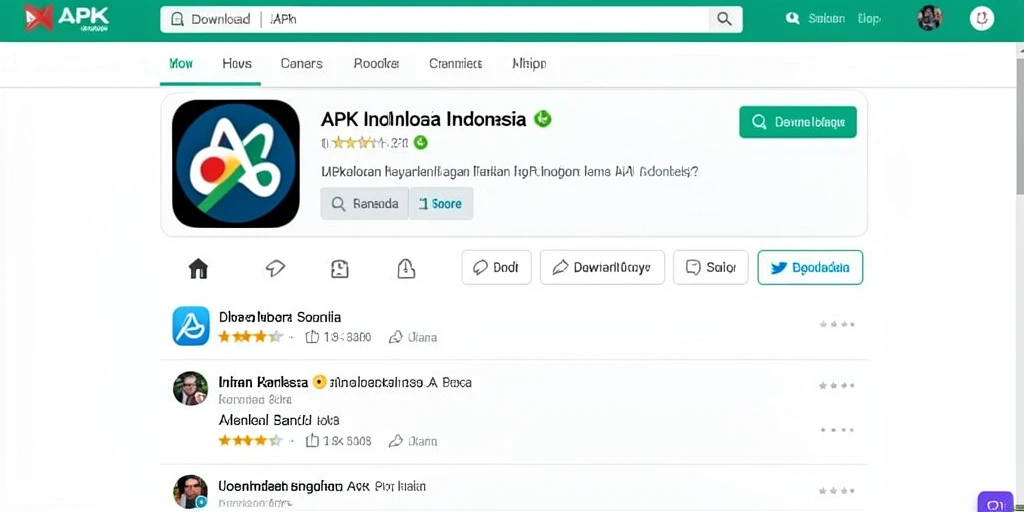
Task: Open the blue app icon for Dlosen lubora Soonlia
Action: [x=191, y=326]
